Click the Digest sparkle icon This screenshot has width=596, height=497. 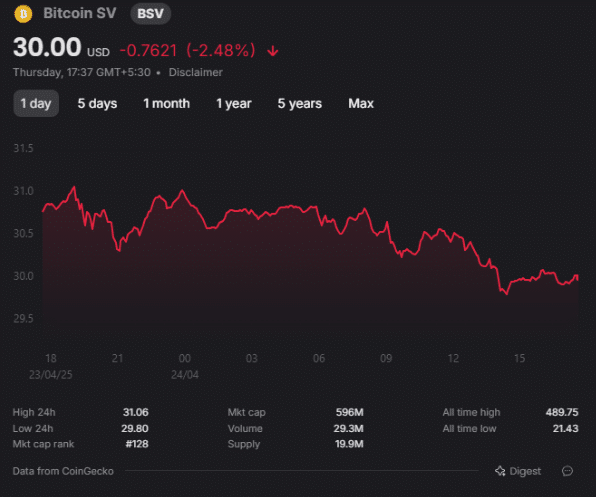pos(500,471)
